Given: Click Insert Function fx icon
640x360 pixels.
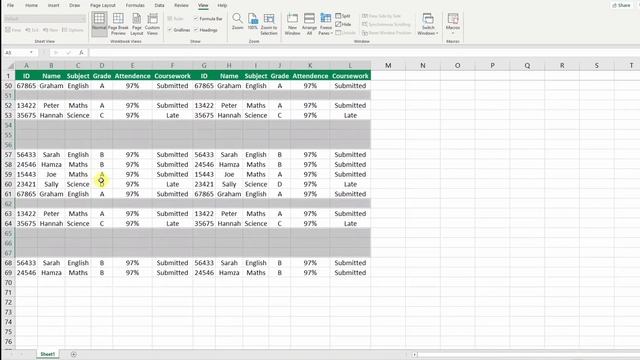Looking at the screenshot, I should coord(81,53).
